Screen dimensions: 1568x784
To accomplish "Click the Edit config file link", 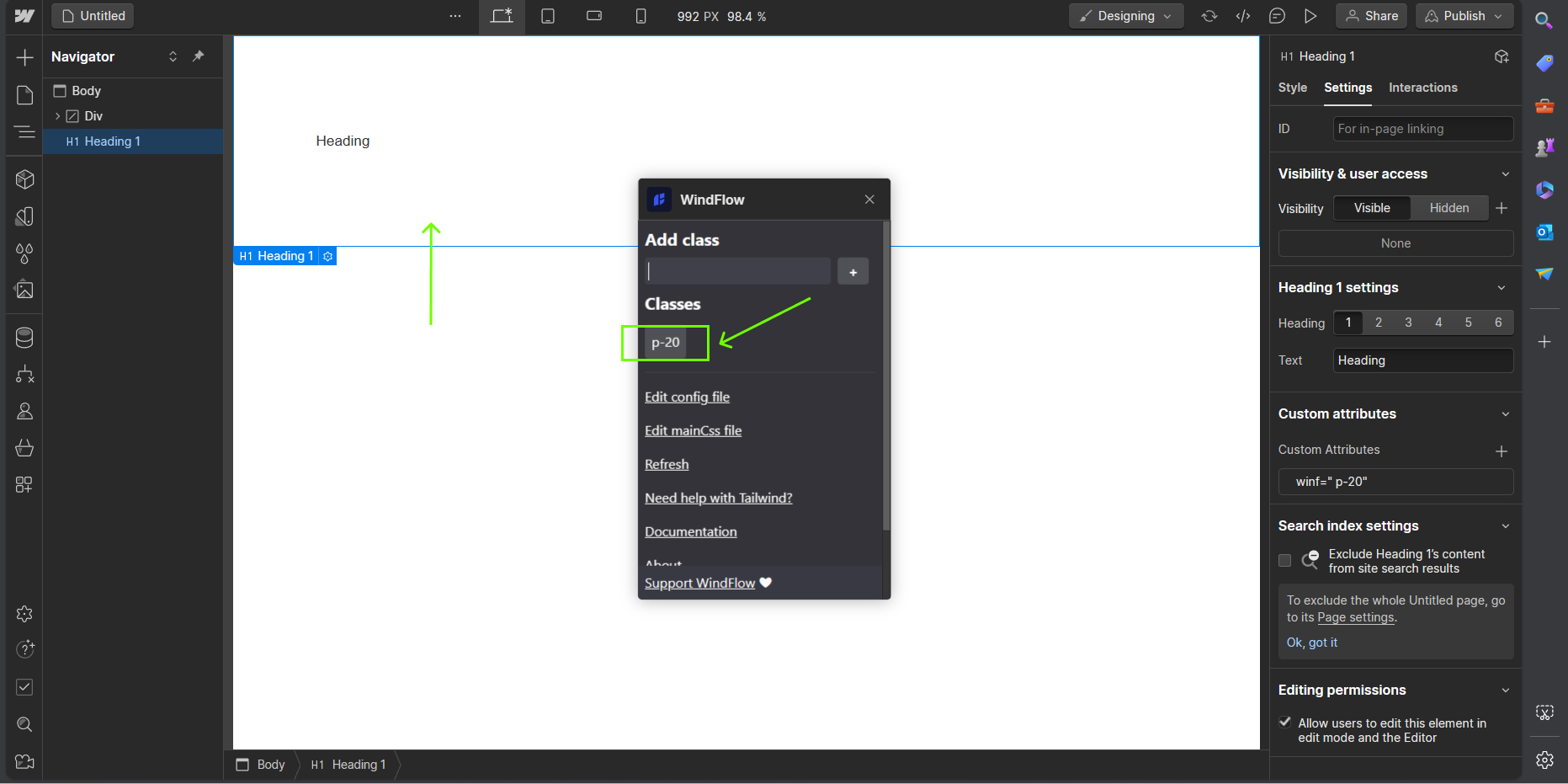I will click(687, 397).
